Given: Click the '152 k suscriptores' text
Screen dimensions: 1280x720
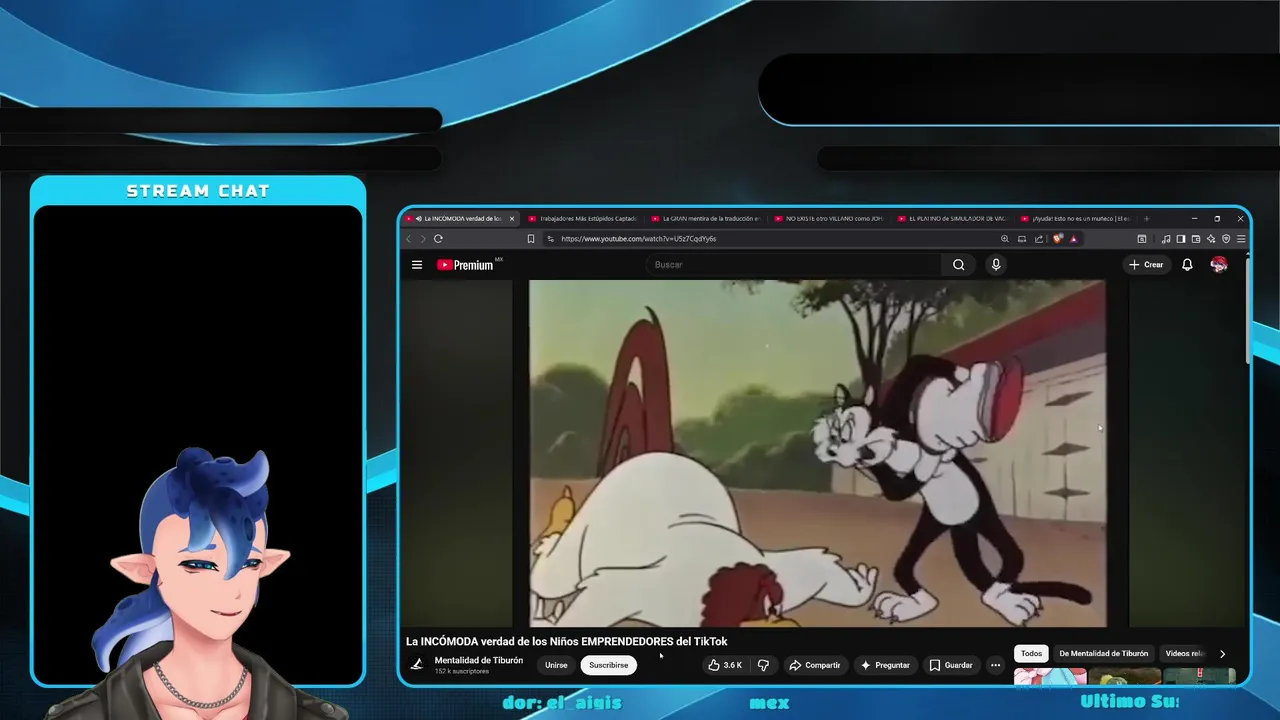Looking at the screenshot, I should (461, 671).
